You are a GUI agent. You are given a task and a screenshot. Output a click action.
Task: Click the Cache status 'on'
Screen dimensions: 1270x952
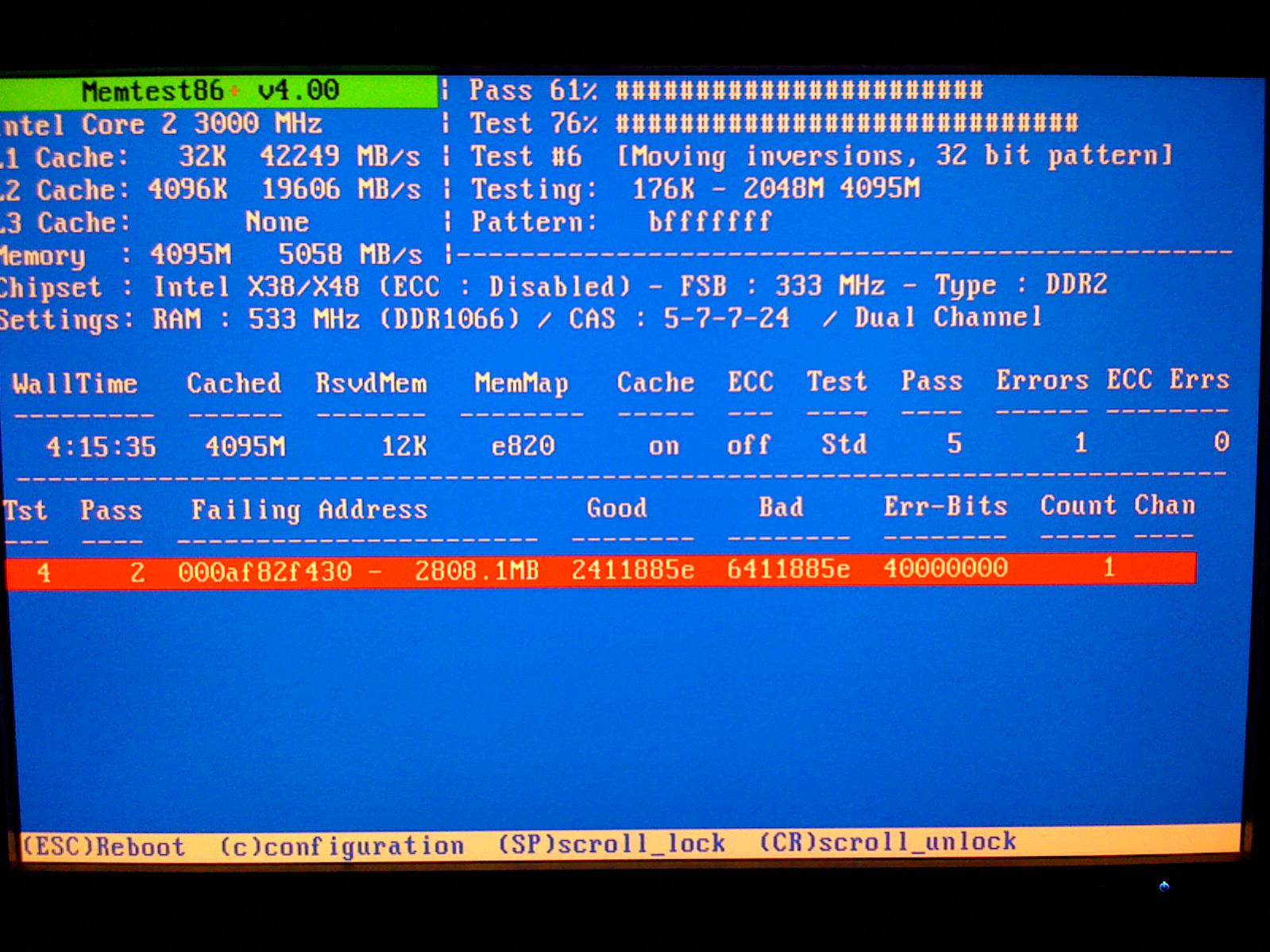664,446
